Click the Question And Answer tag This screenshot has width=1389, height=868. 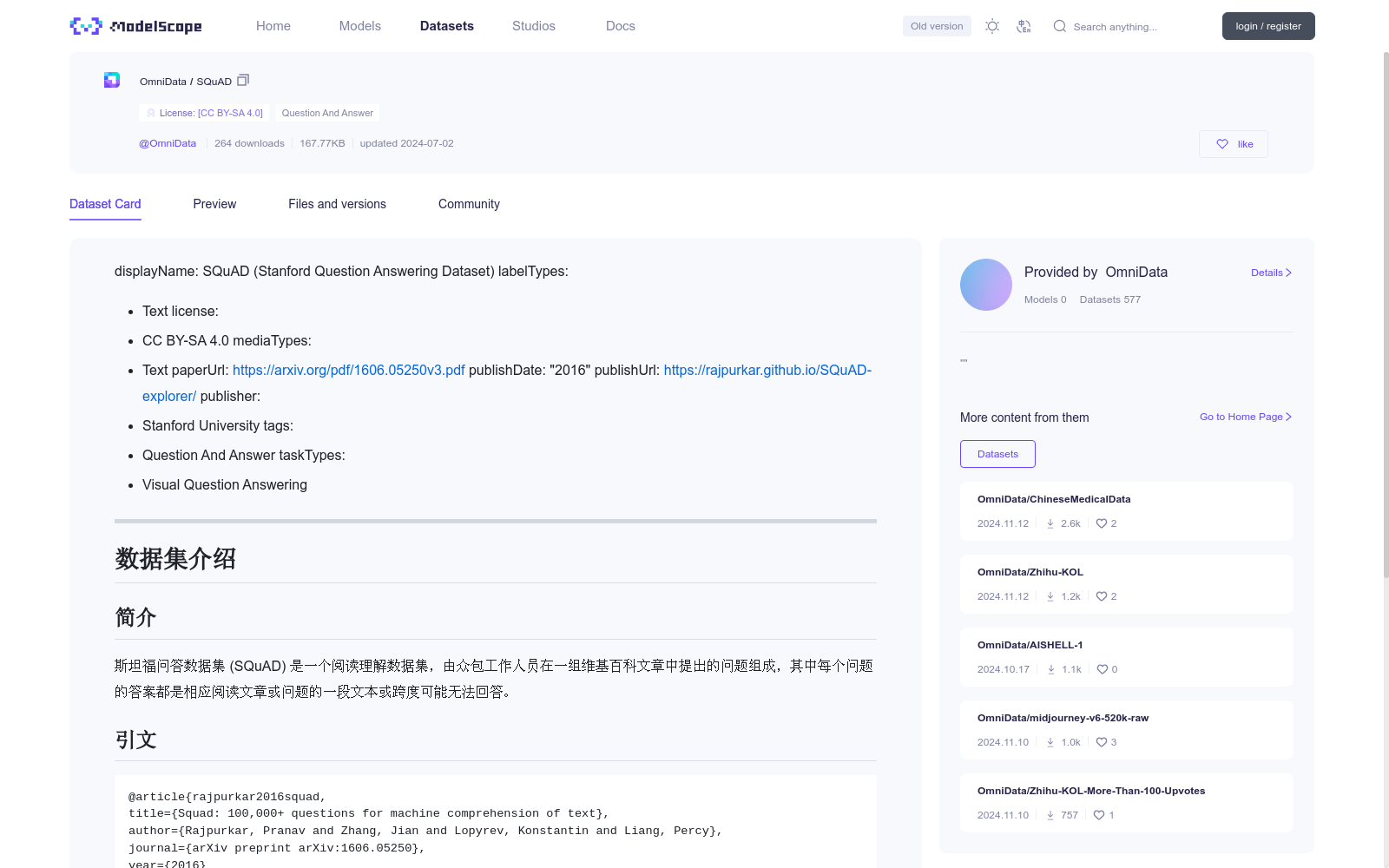point(327,113)
